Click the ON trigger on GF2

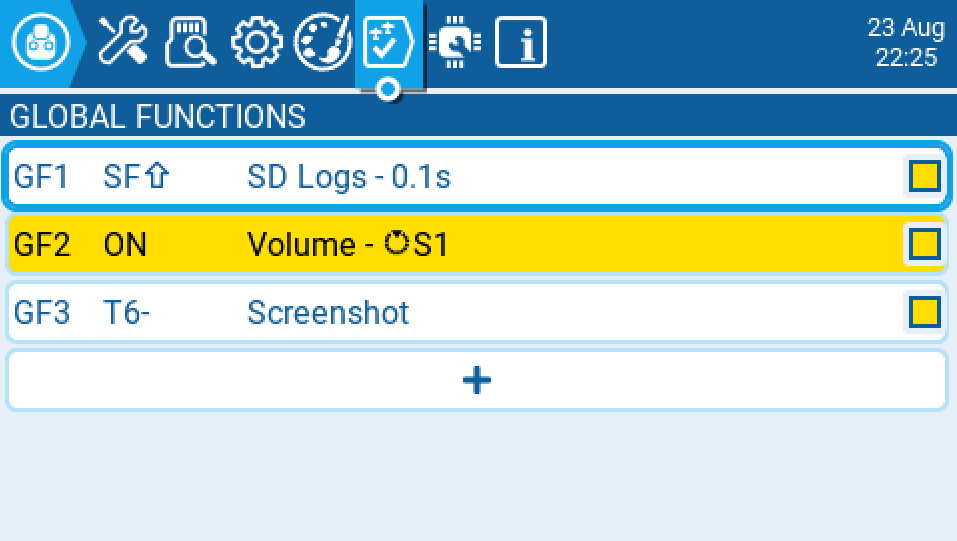[125, 244]
